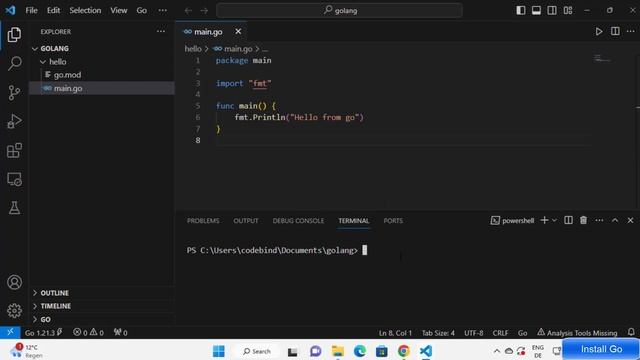Close the main.go tab
The height and width of the screenshot is (360, 640).
point(238,31)
